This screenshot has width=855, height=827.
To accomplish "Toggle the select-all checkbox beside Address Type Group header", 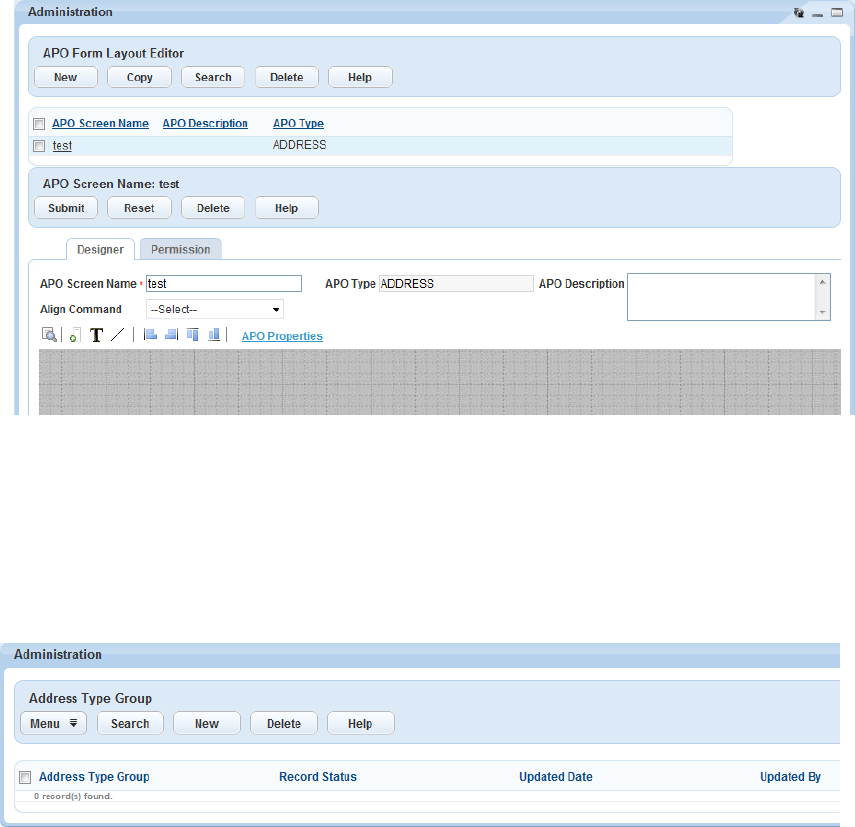I will (x=25, y=777).
